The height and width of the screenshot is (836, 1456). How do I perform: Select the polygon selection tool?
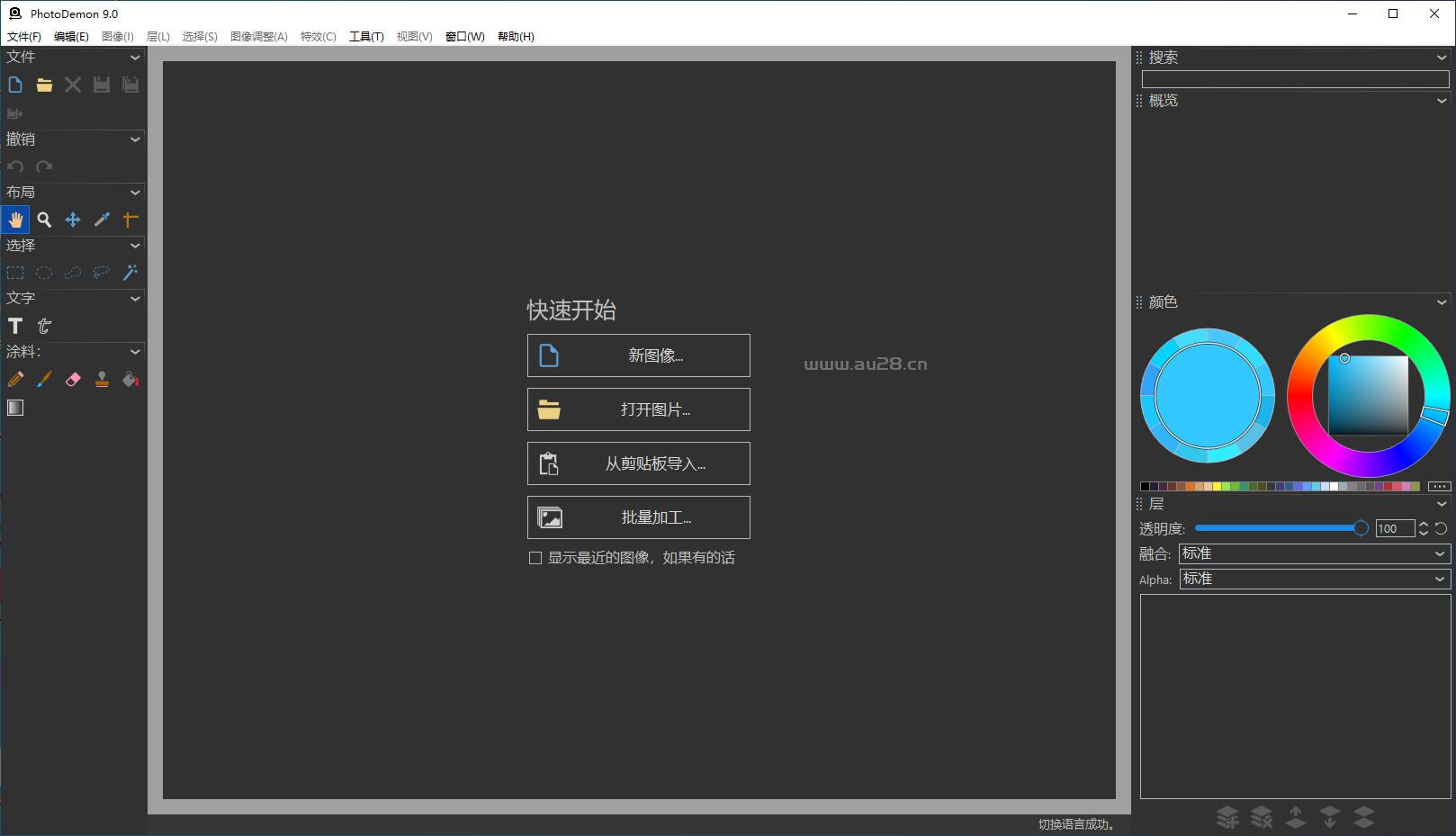click(73, 273)
